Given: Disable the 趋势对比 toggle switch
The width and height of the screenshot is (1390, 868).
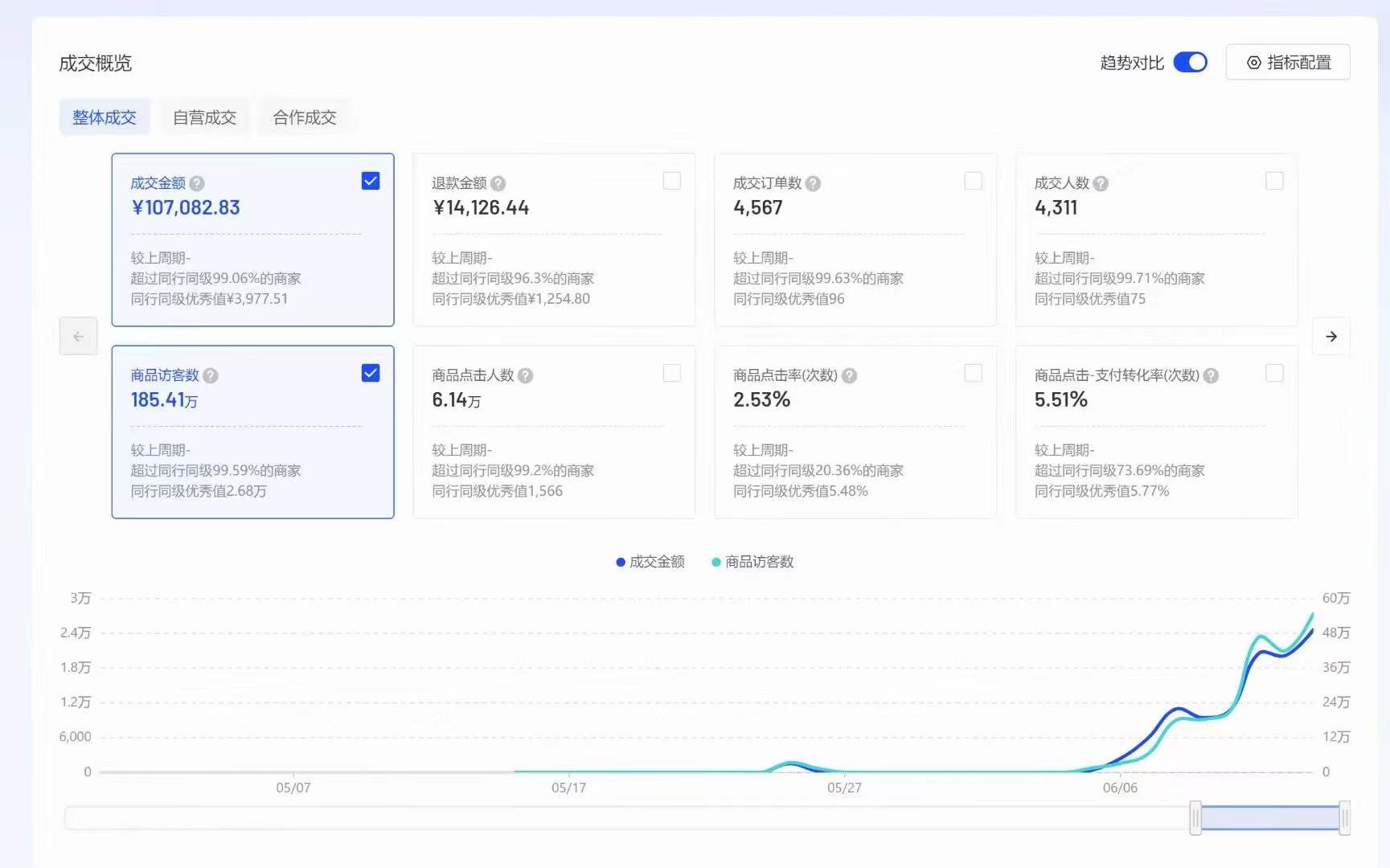Looking at the screenshot, I should (1191, 62).
